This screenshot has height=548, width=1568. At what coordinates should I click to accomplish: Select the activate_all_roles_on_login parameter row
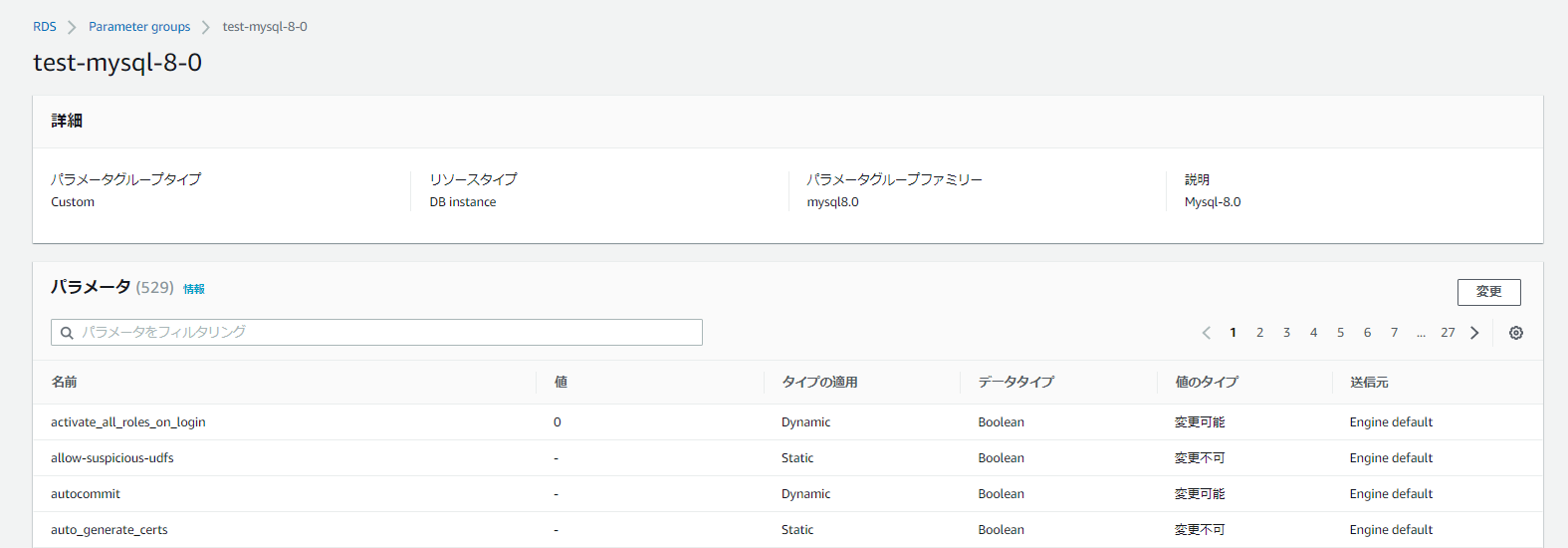point(128,422)
